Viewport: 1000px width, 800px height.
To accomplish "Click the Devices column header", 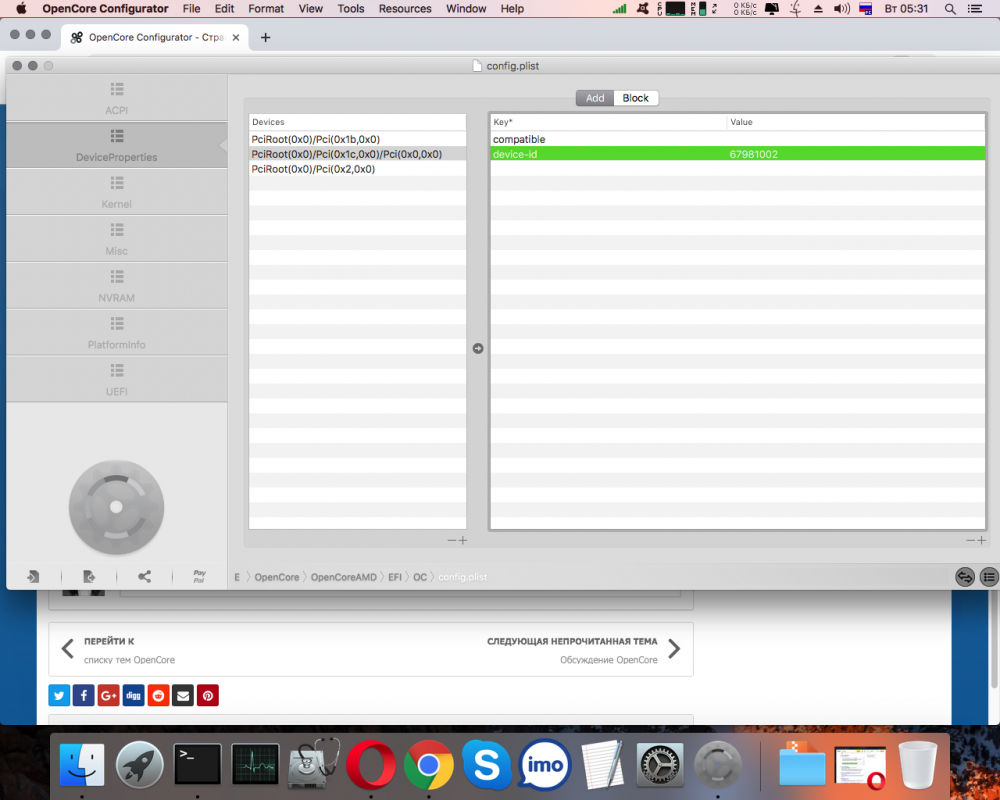I will coord(357,122).
